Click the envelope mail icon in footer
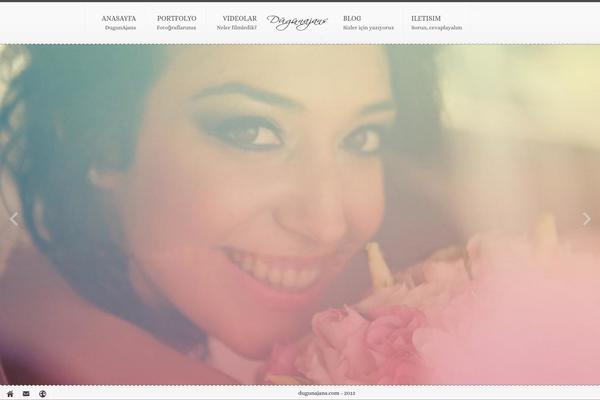Viewport: 600px width, 400px height. (x=26, y=393)
